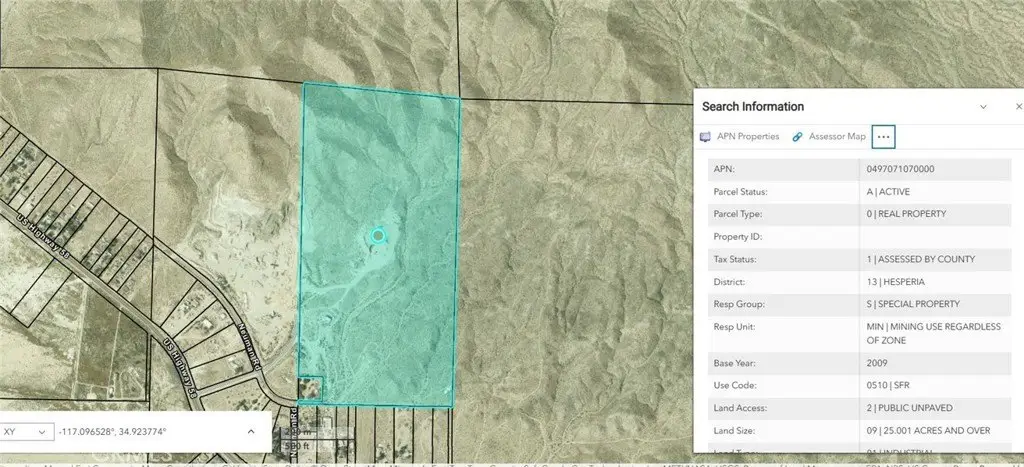Image resolution: width=1024 pixels, height=467 pixels.
Task: Expand the coordinate widget with up chevron
Action: [250, 431]
